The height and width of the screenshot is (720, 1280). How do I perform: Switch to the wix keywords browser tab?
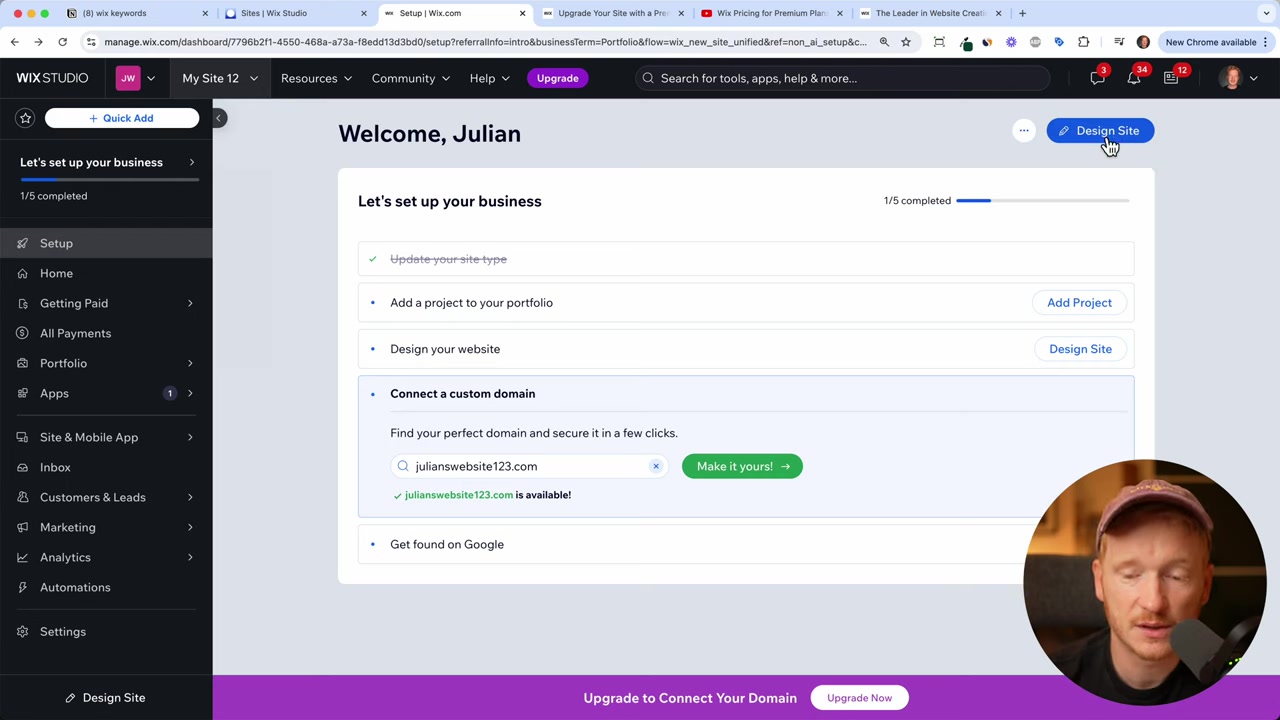coord(135,13)
